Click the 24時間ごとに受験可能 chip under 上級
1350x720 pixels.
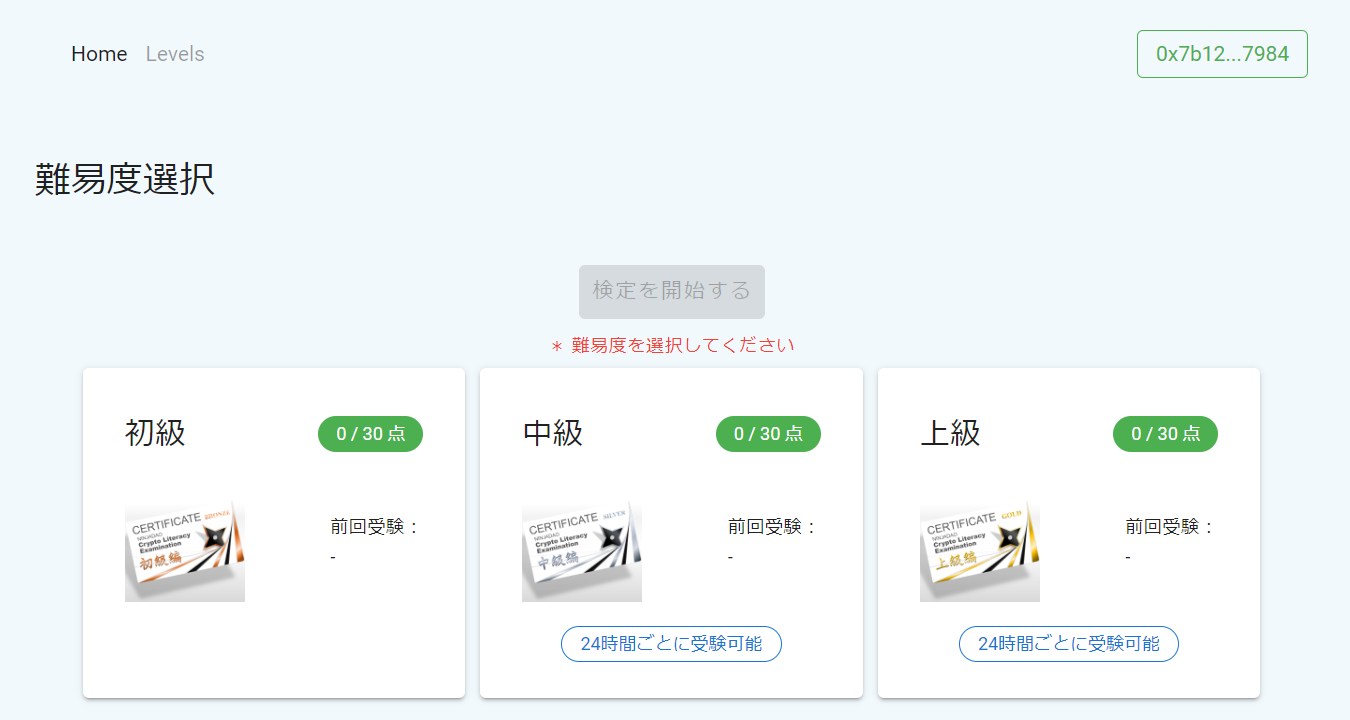click(1069, 644)
